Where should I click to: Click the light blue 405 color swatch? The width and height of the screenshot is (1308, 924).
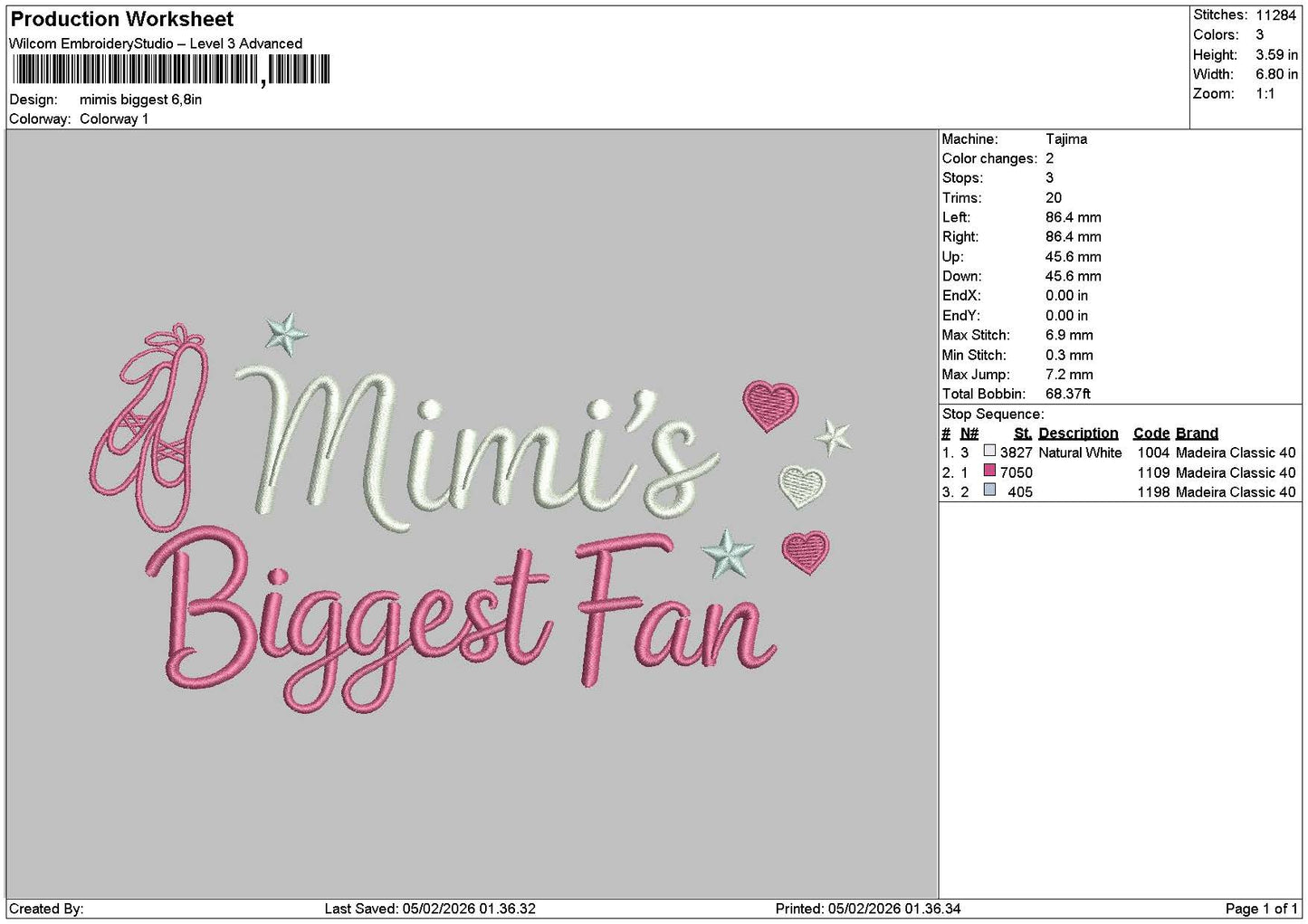click(989, 490)
